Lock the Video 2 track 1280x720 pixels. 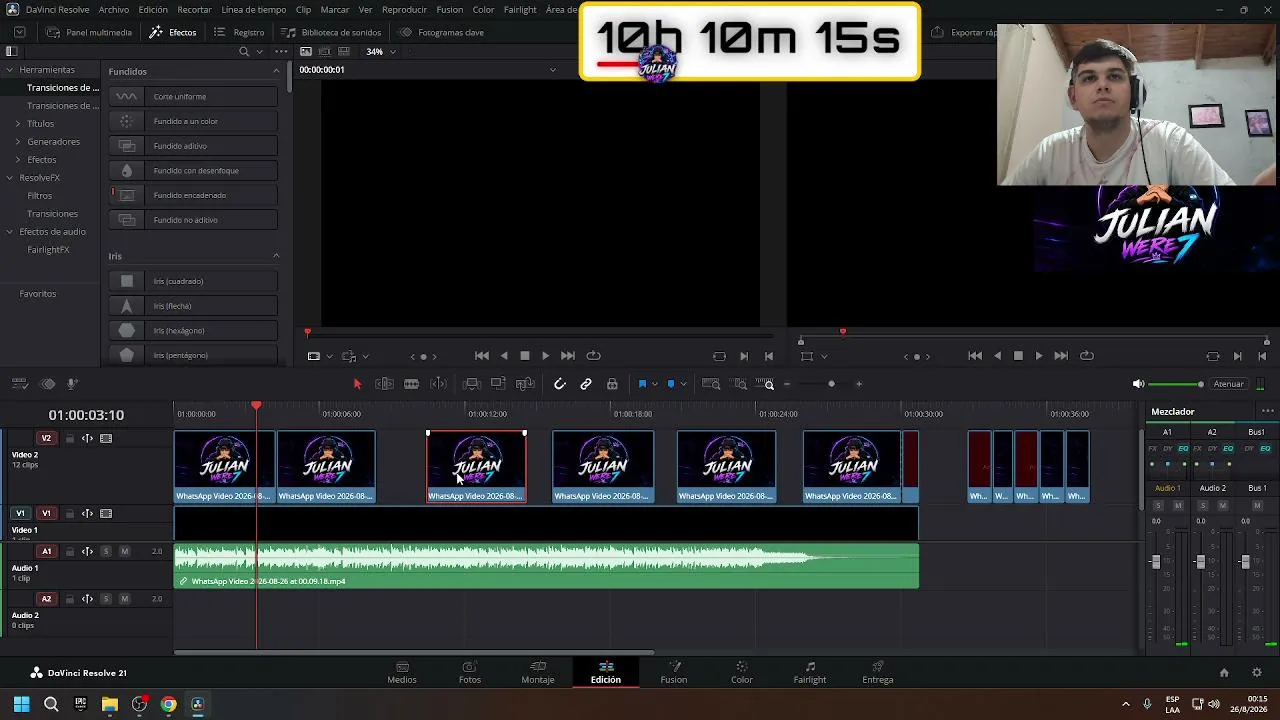[69, 438]
